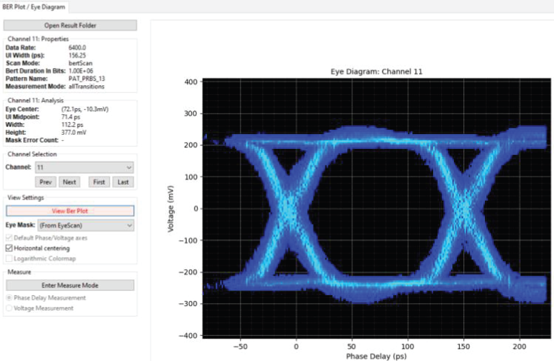Click the Eye Diagram: Channel 11 title
The width and height of the screenshot is (554, 361).
(x=376, y=72)
